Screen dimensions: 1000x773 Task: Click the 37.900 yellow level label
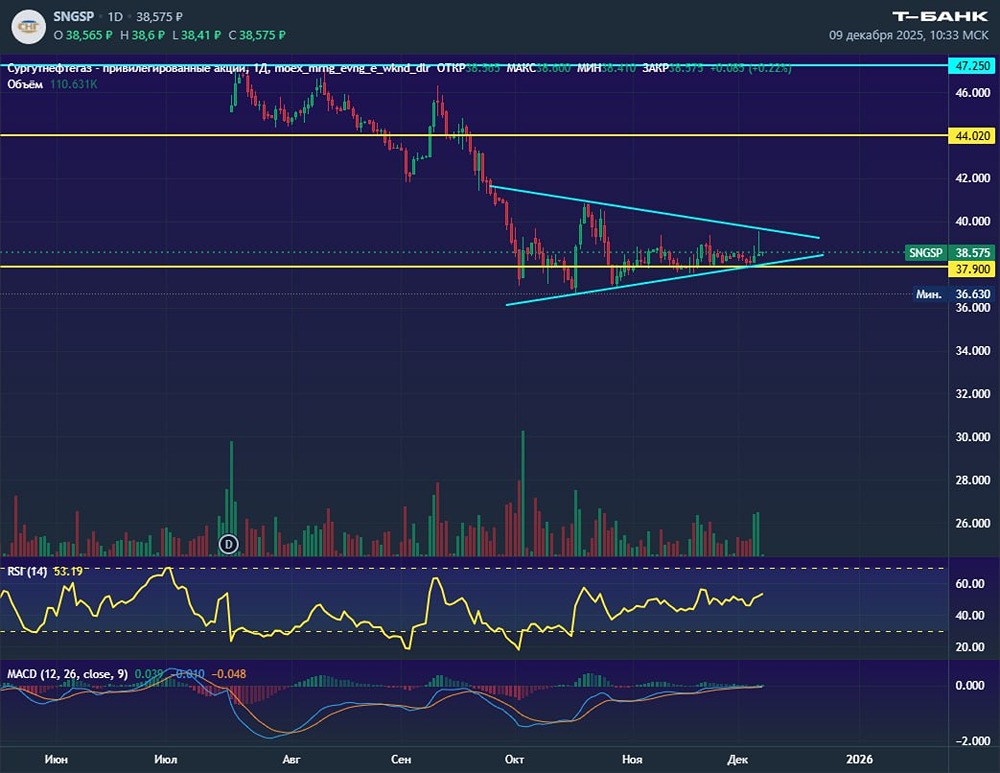point(973,268)
